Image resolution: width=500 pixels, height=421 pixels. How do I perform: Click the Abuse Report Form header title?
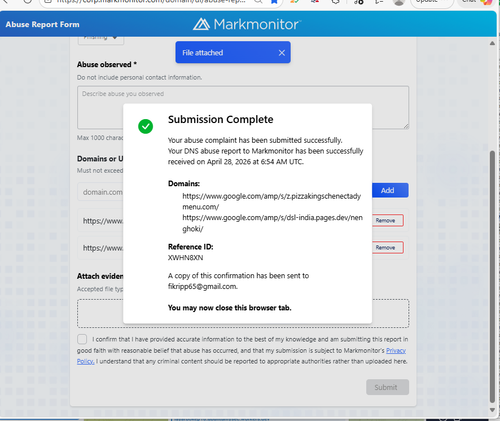point(42,24)
